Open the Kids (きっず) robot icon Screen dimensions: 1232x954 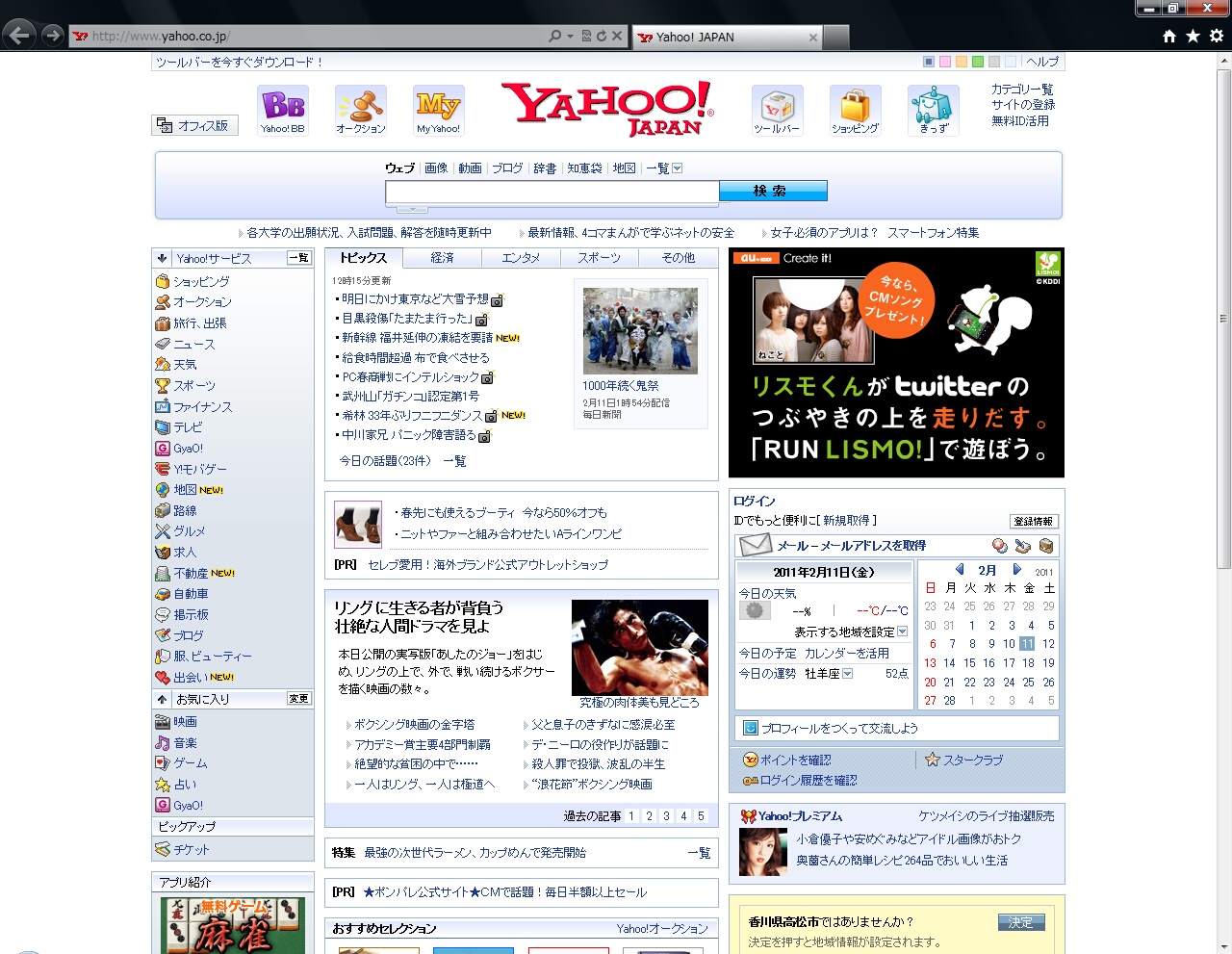pos(934,110)
